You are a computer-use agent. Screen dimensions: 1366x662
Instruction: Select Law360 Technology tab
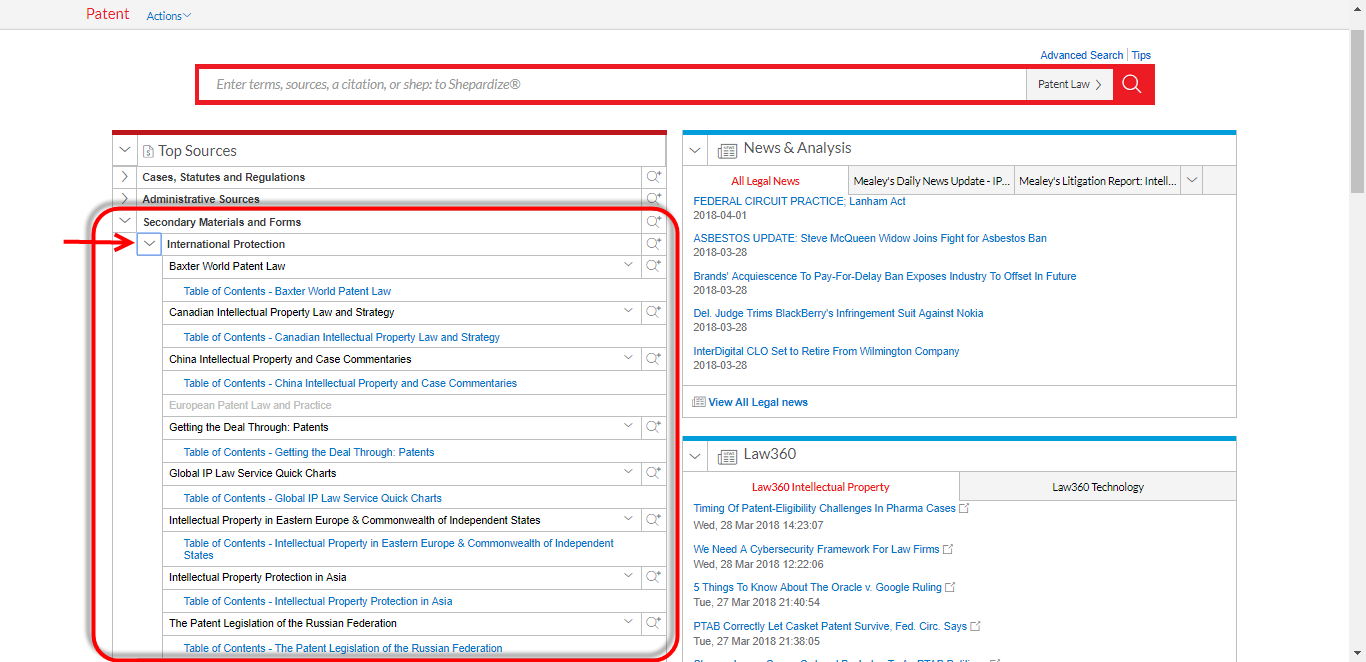tap(1097, 487)
